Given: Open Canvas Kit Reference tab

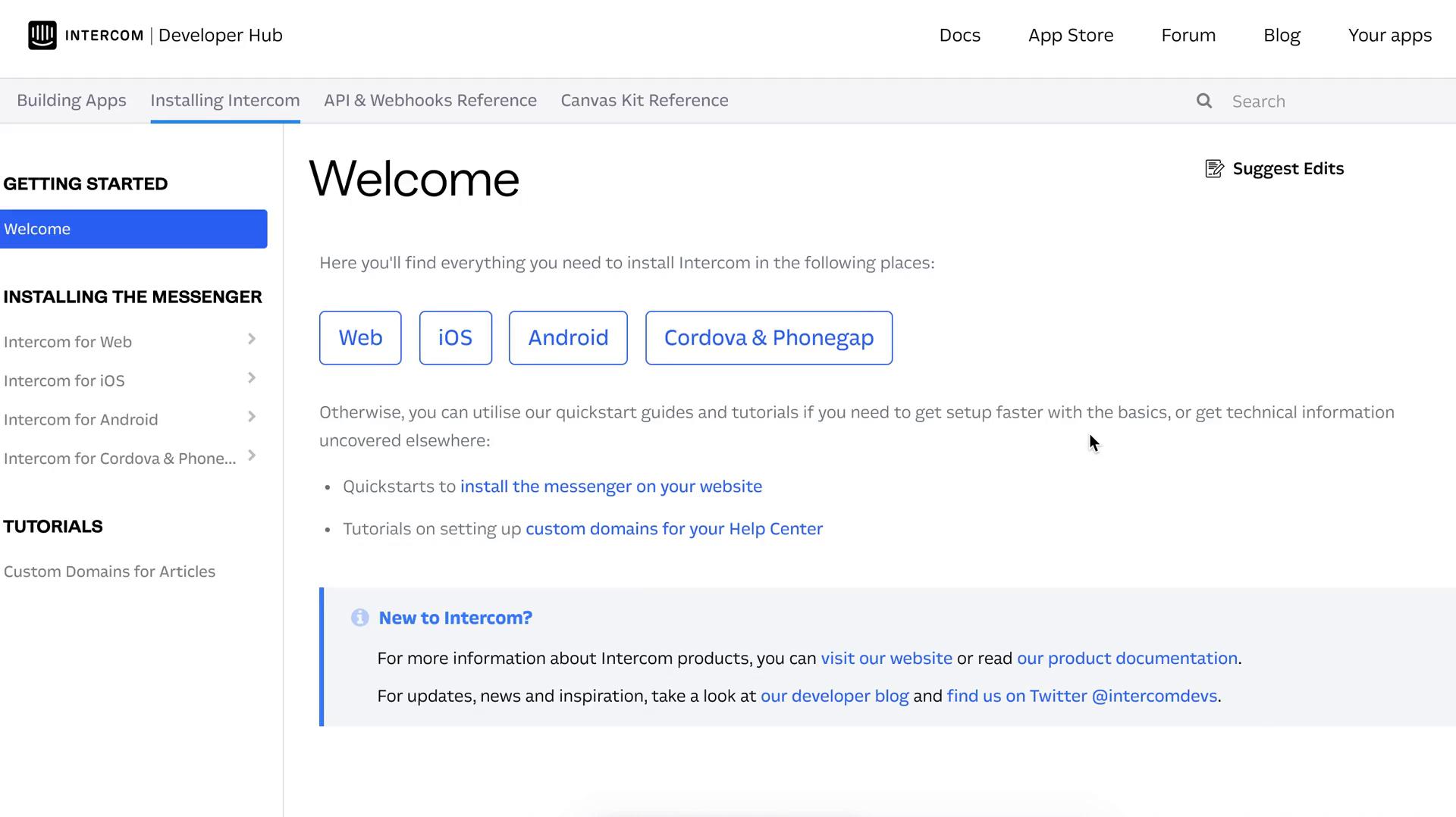Looking at the screenshot, I should coord(645,100).
